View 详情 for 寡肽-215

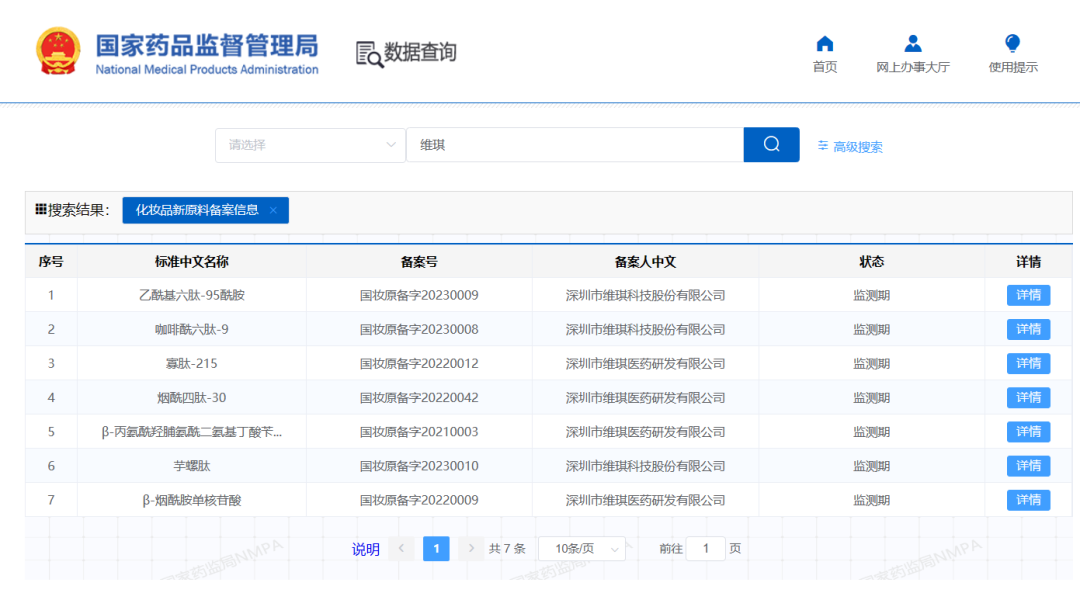[x=1028, y=363]
